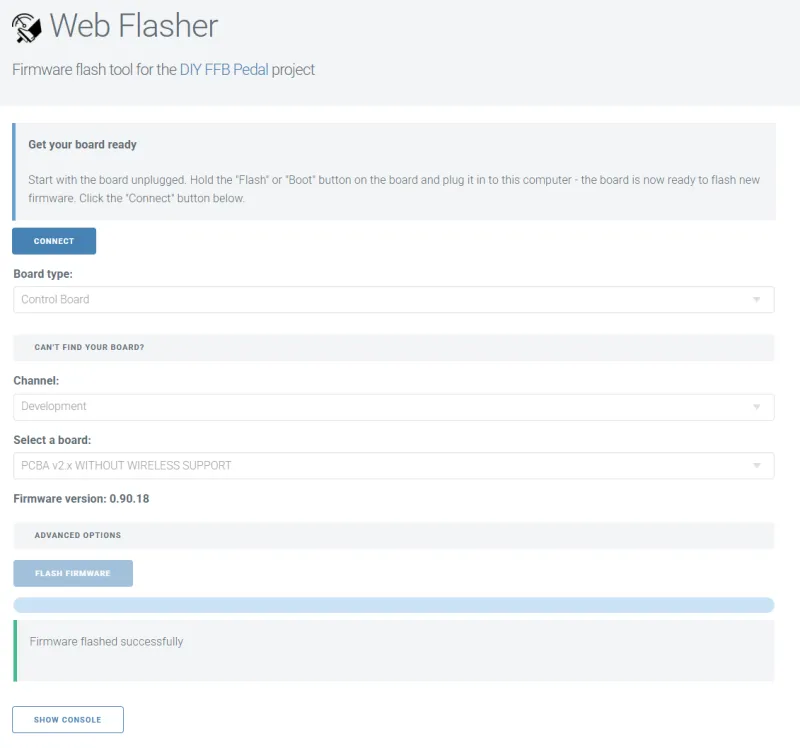Select the Control Board type combo box
Screen dimensions: 800x748
point(394,300)
